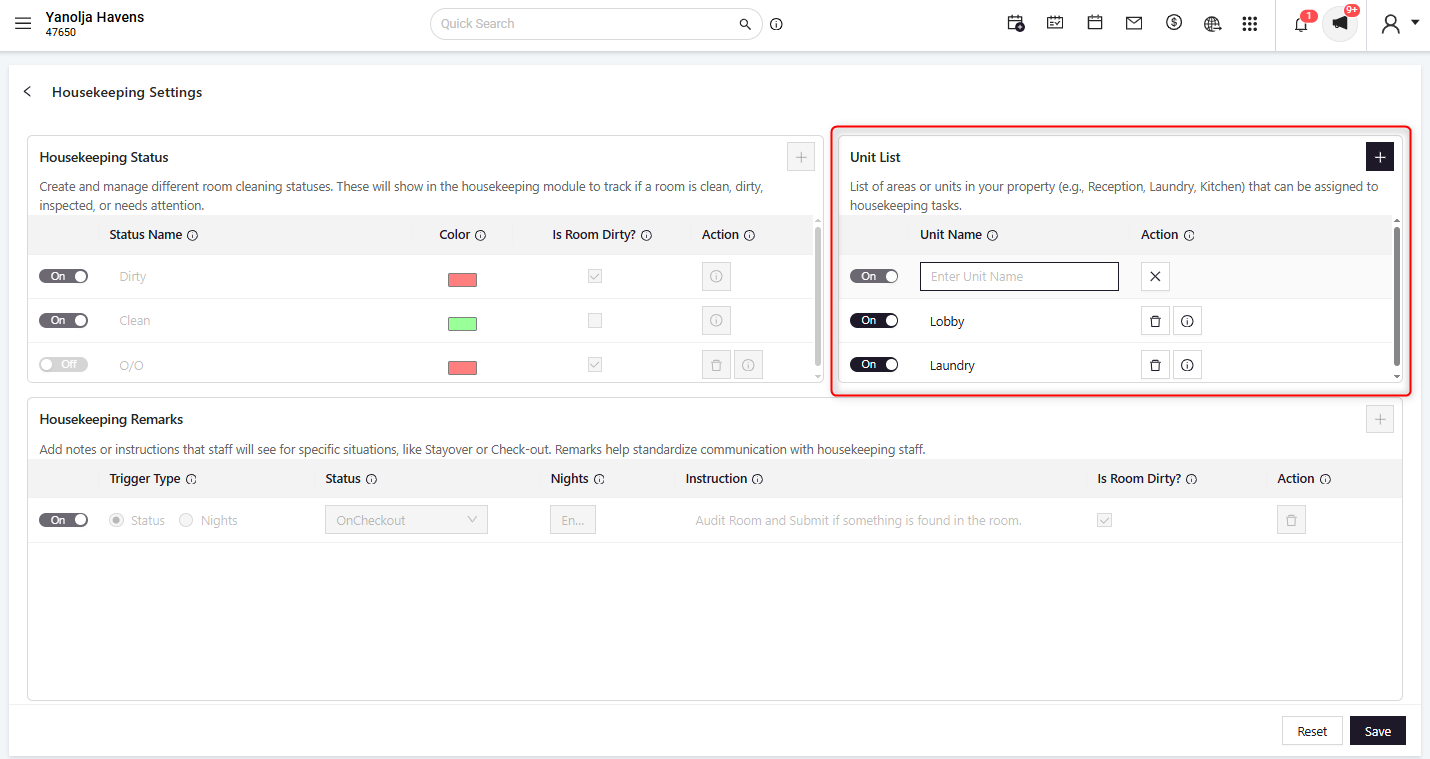Open the plain calendar icon in top bar
1430x759 pixels.
click(x=1095, y=23)
